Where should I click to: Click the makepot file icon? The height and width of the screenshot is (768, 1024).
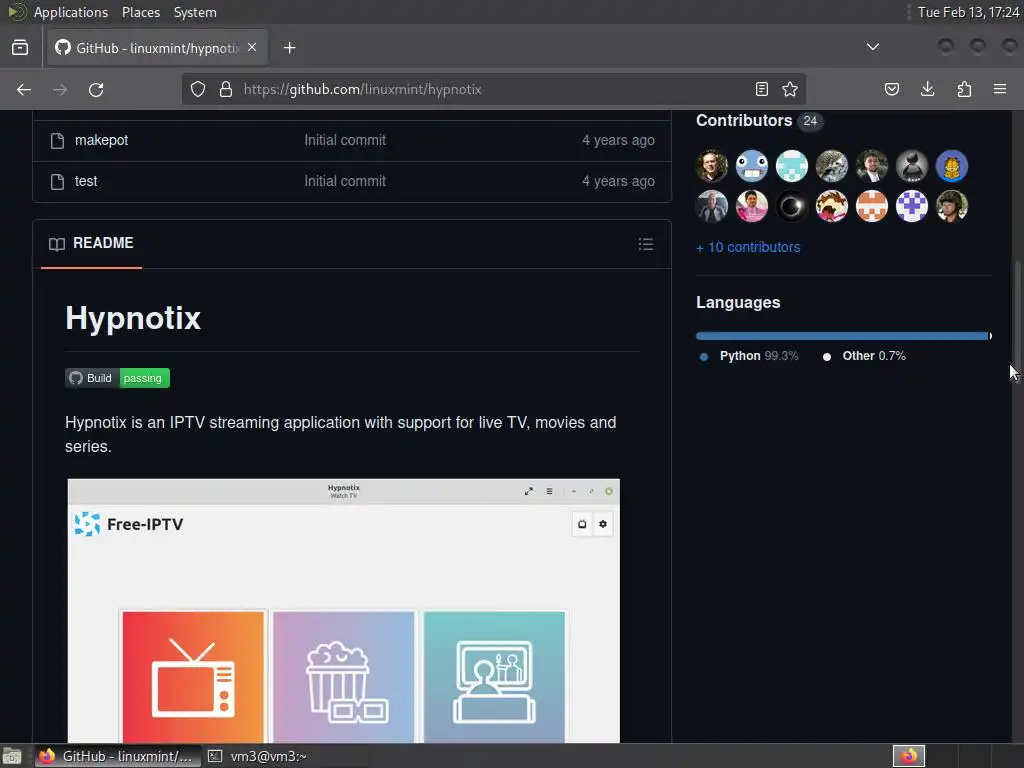click(x=57, y=140)
